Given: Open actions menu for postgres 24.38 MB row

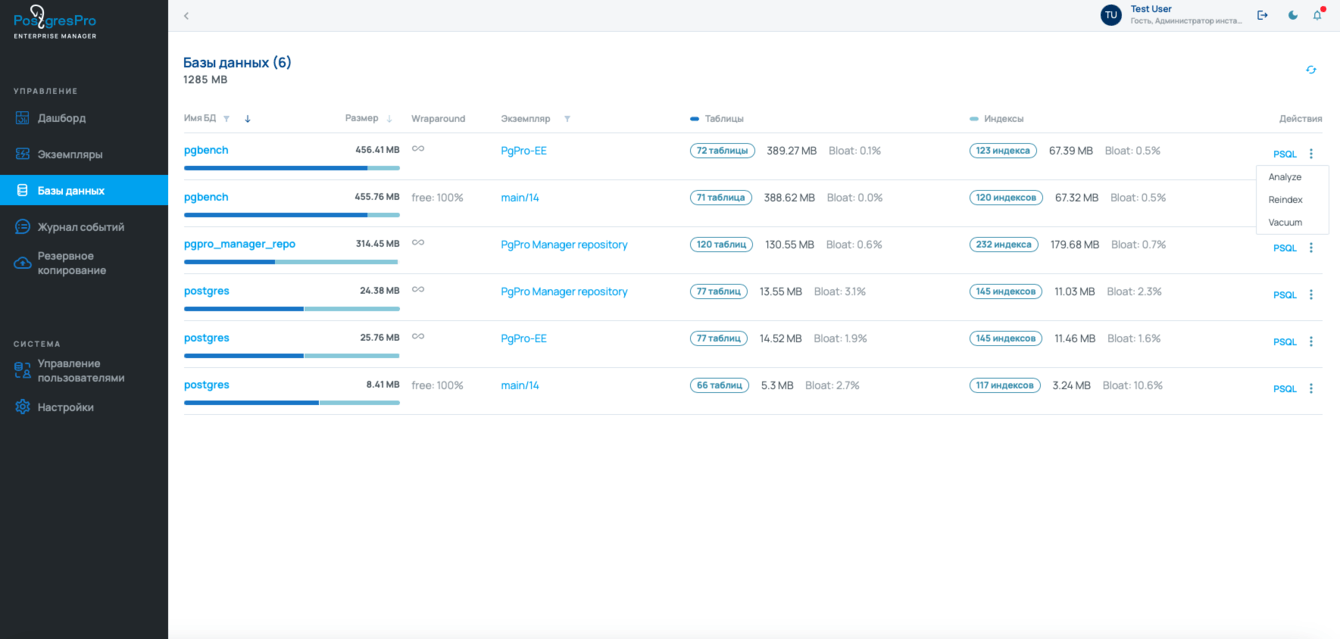Looking at the screenshot, I should [x=1311, y=295].
